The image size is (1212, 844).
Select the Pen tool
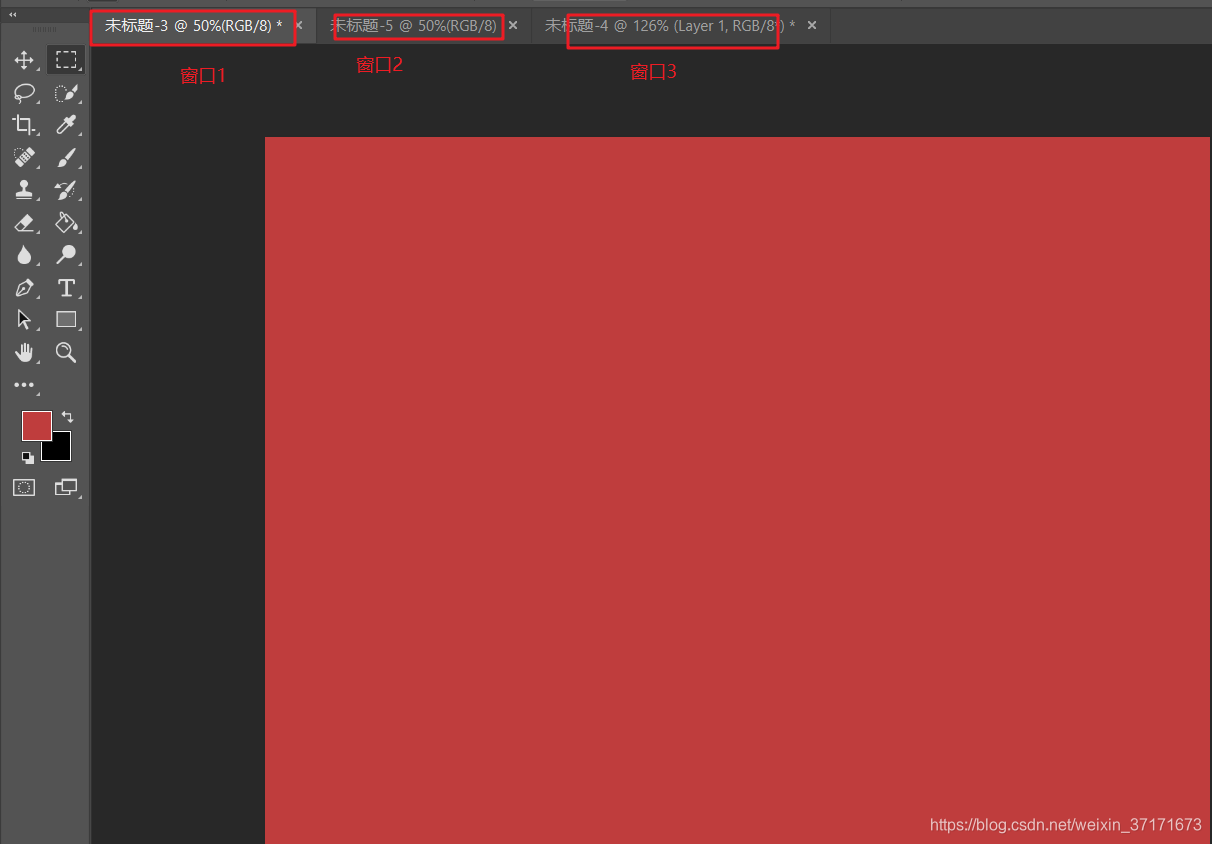click(x=24, y=288)
